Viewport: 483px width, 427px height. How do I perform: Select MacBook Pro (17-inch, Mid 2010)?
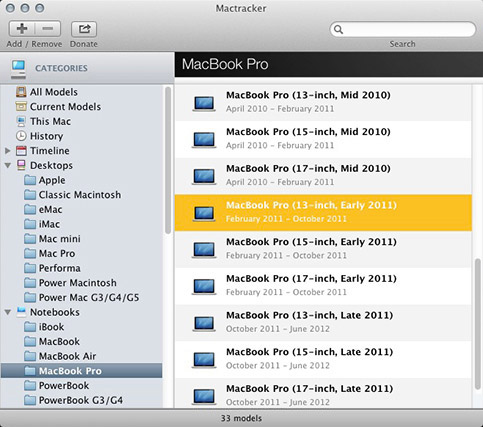(x=323, y=176)
